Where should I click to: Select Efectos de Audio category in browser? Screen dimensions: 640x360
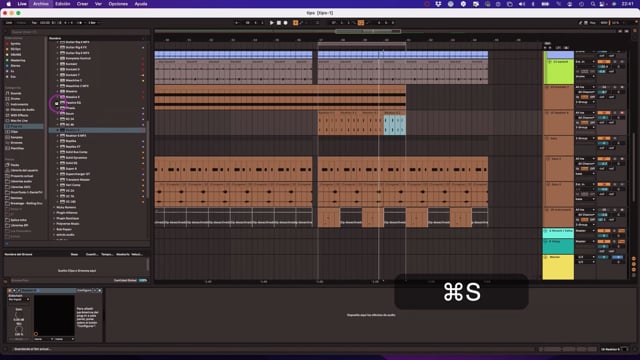point(22,110)
